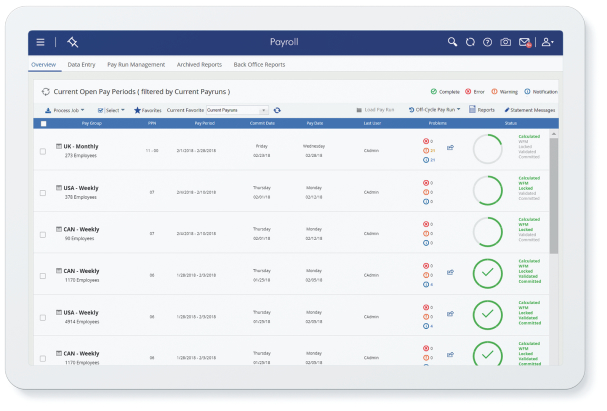The image size is (607, 411).
Task: Open the hamburger navigation menu
Action: pos(40,42)
